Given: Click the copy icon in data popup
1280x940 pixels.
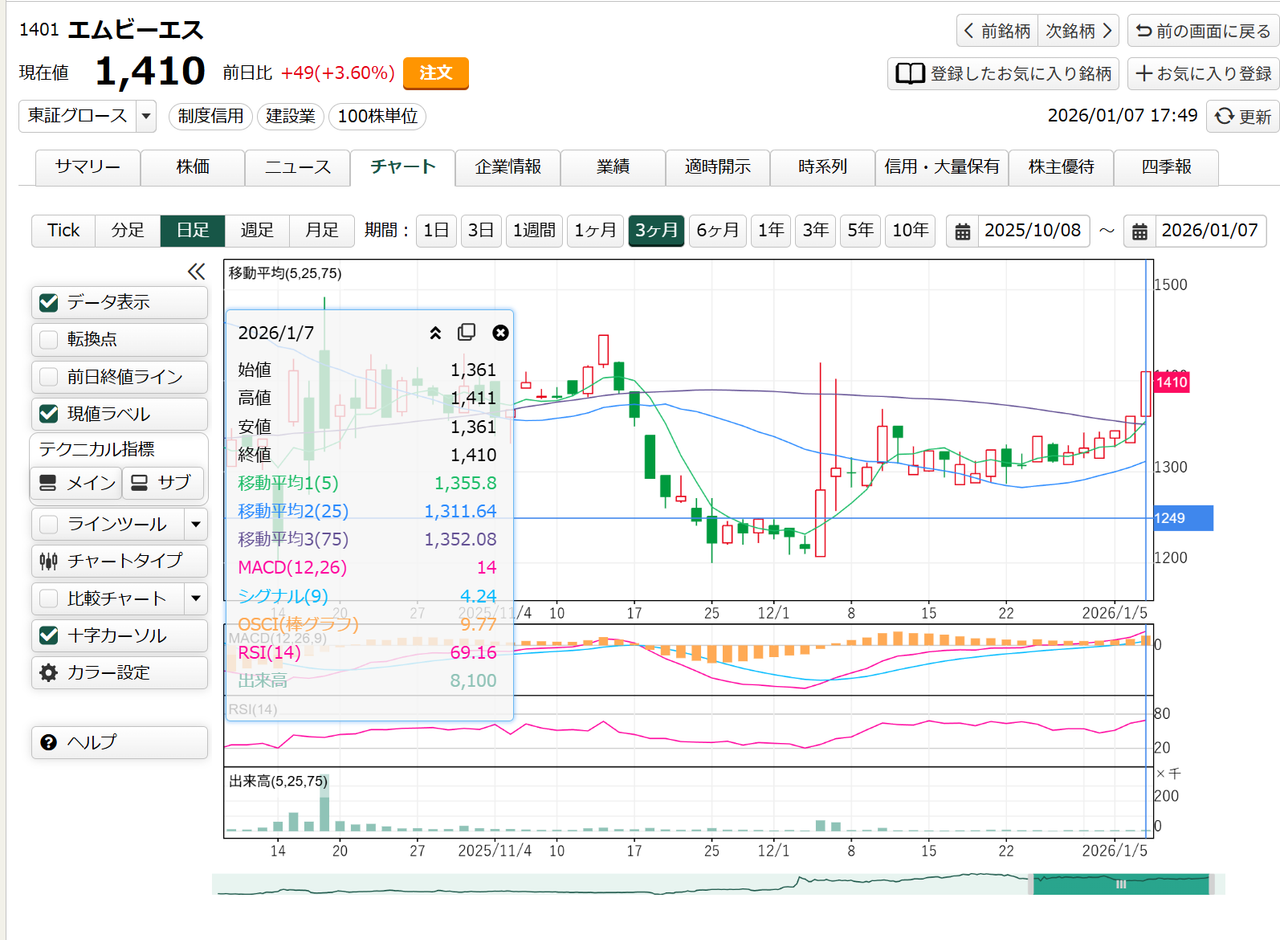Looking at the screenshot, I should point(467,333).
